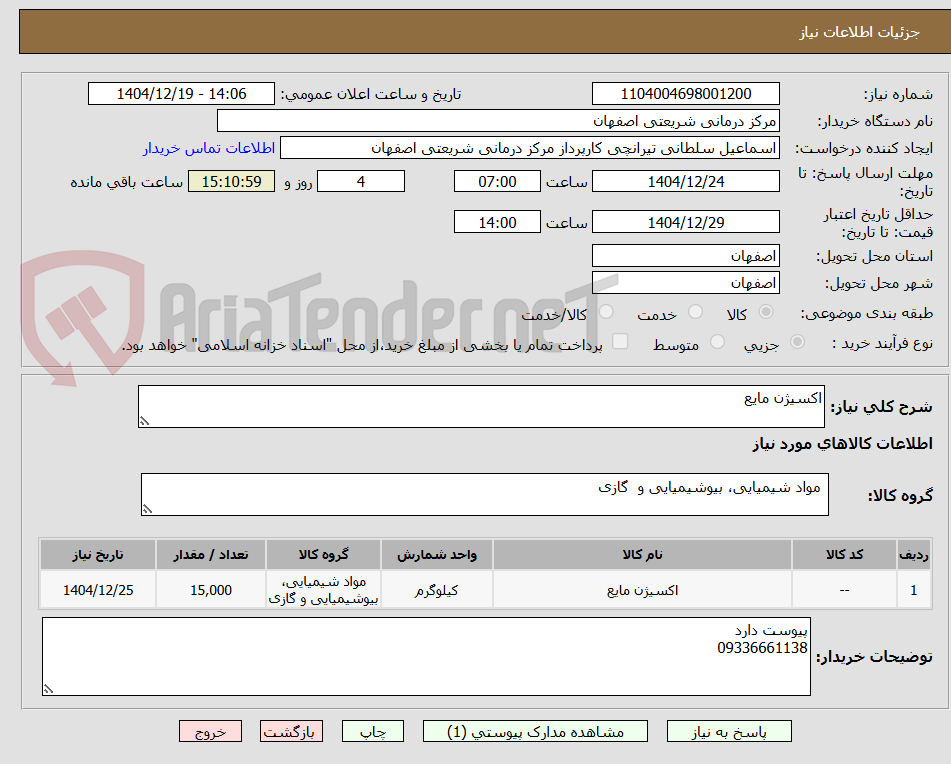
Task: Select the کالا radio button
Action: pos(766,312)
